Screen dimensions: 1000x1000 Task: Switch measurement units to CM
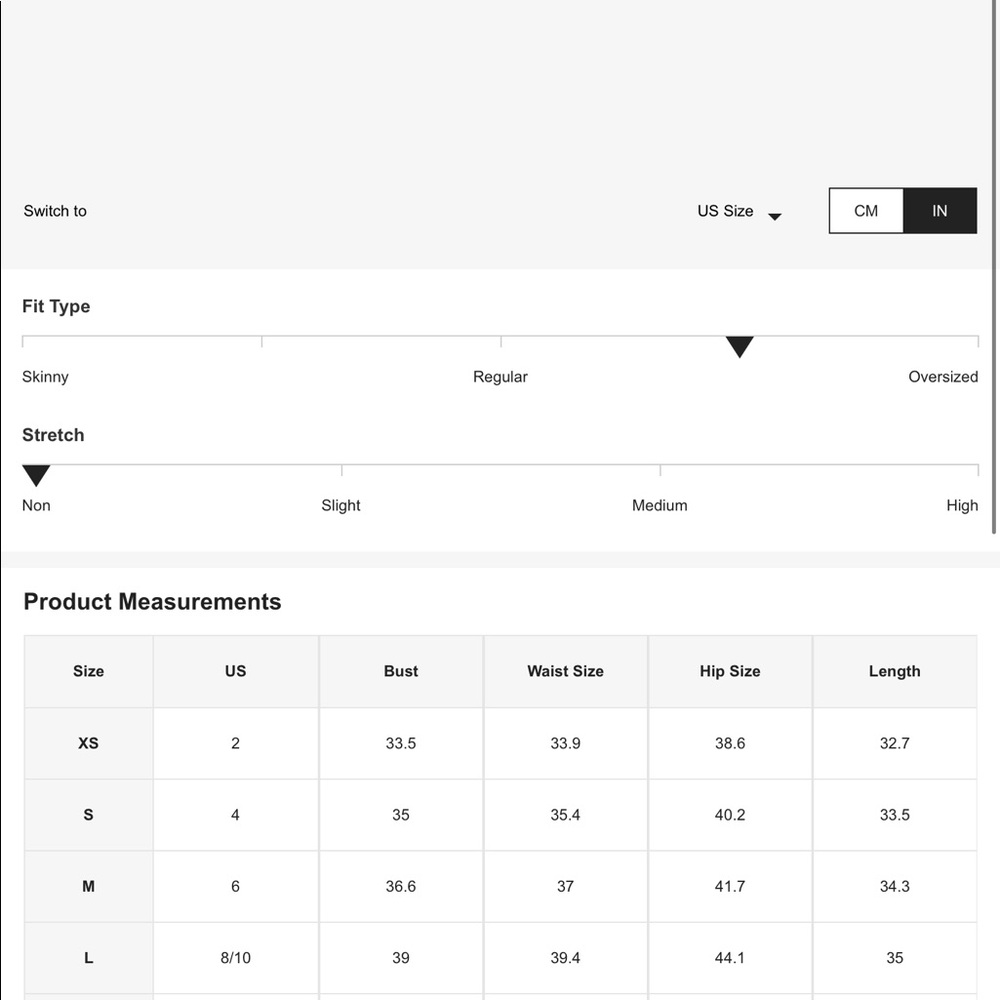pos(866,211)
